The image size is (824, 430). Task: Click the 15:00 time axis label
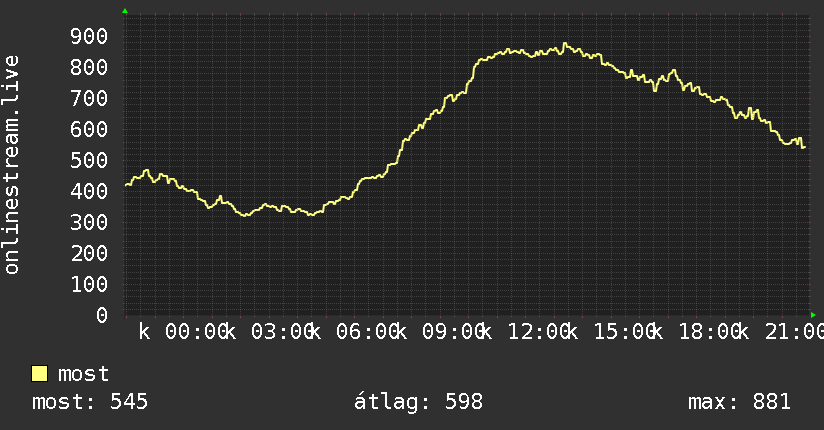625,332
